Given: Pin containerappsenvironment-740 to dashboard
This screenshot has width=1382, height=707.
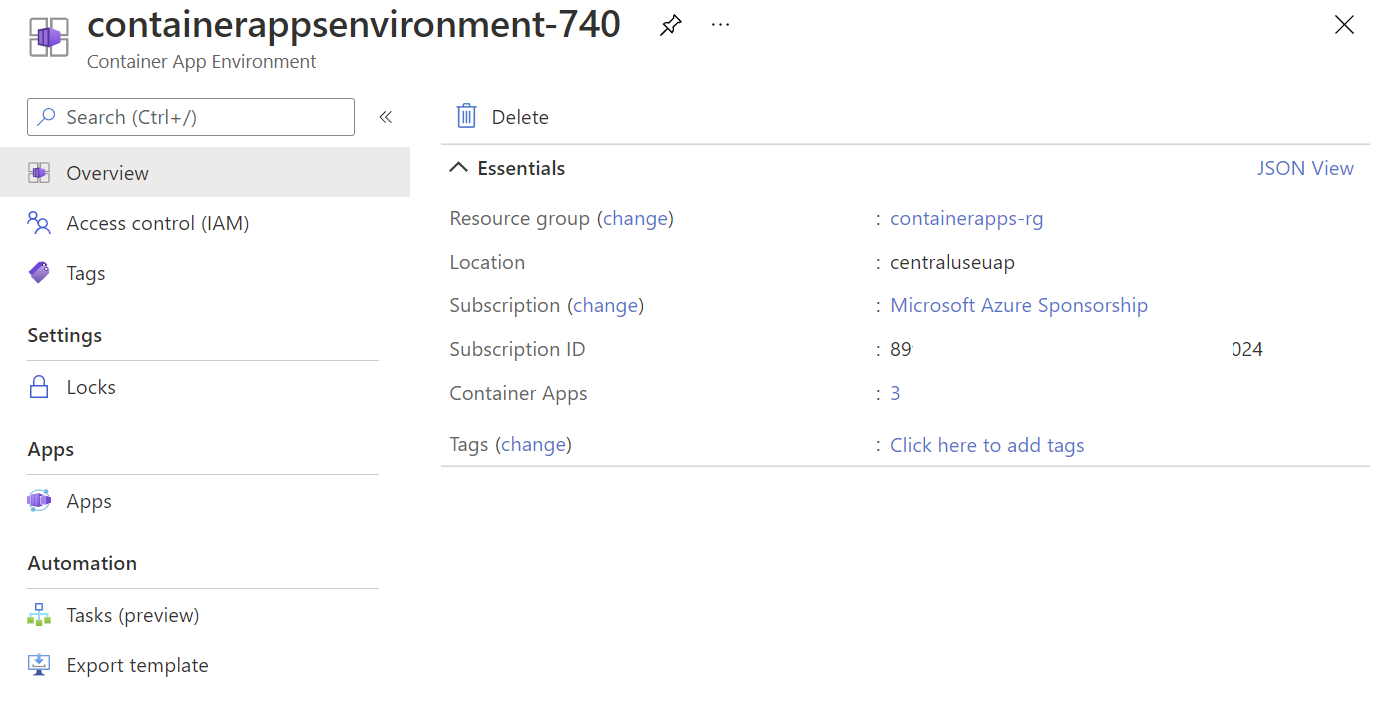Looking at the screenshot, I should click(670, 26).
